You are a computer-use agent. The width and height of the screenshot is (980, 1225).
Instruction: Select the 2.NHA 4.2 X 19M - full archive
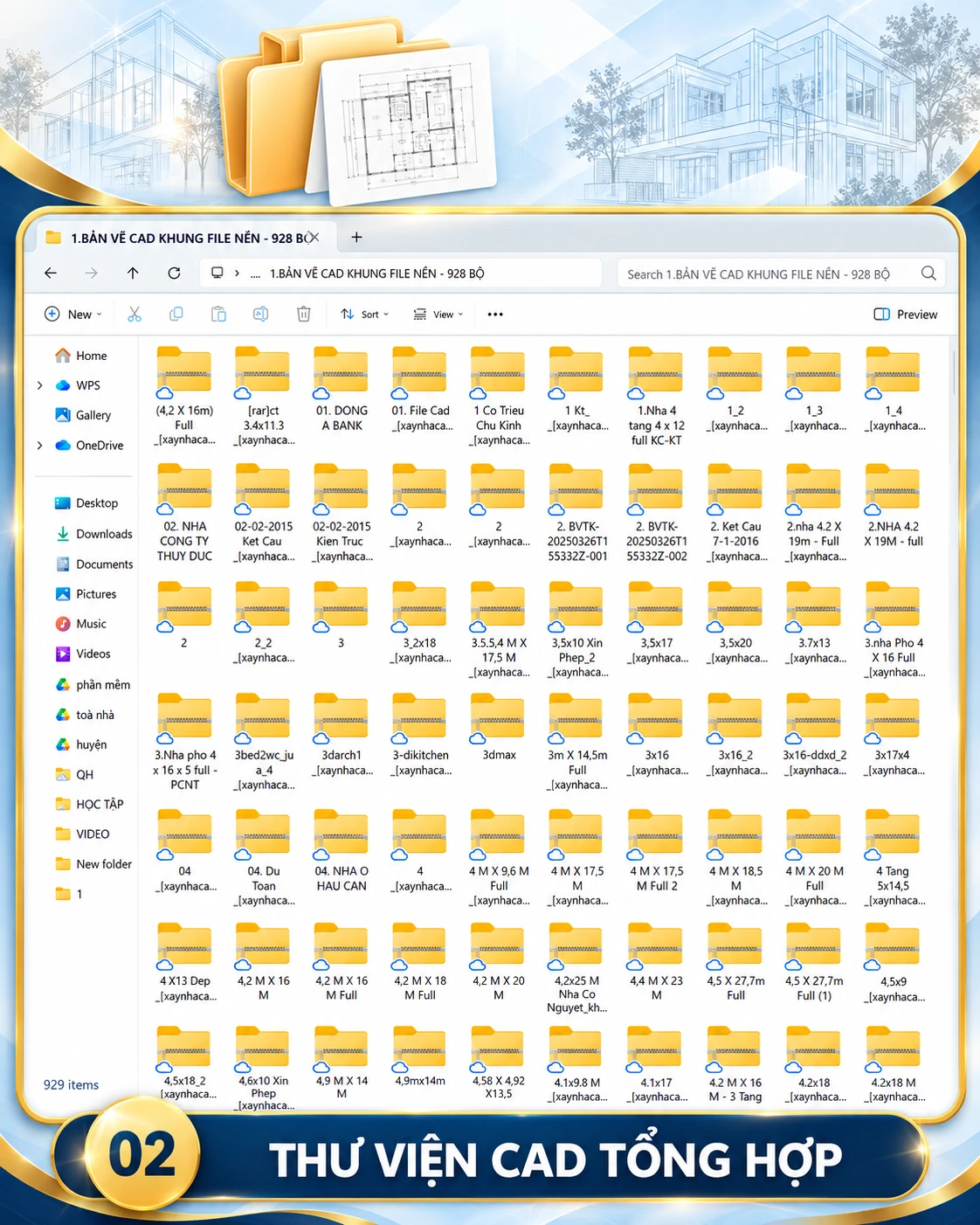click(x=893, y=506)
